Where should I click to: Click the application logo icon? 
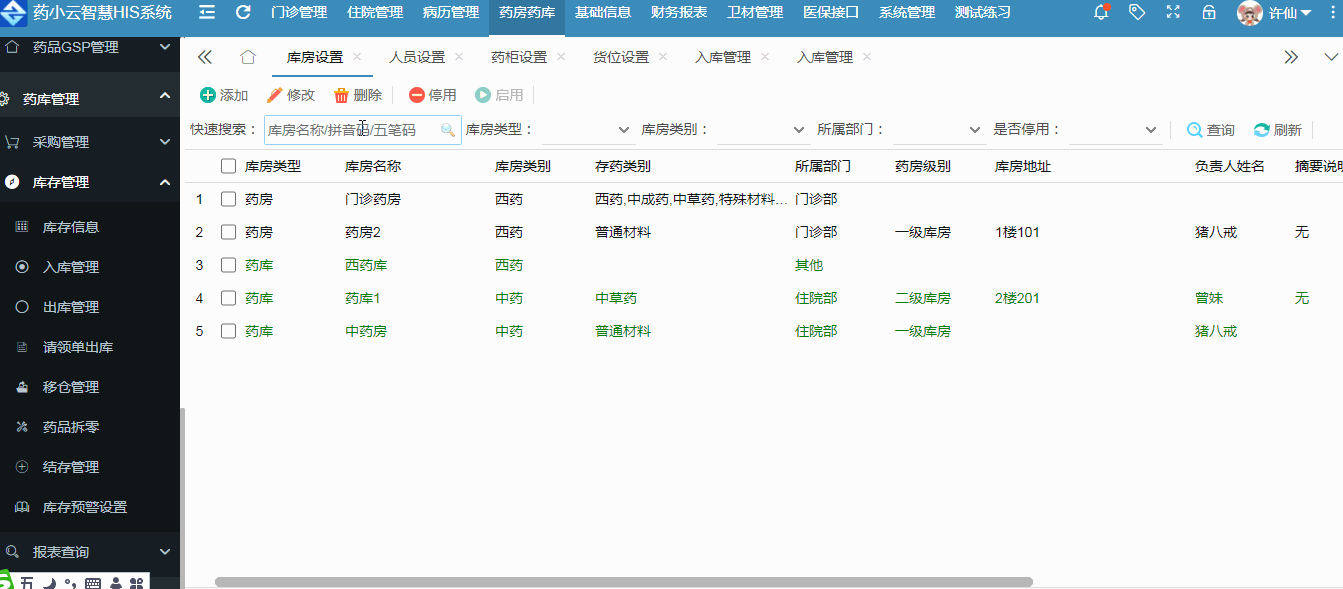pos(13,13)
